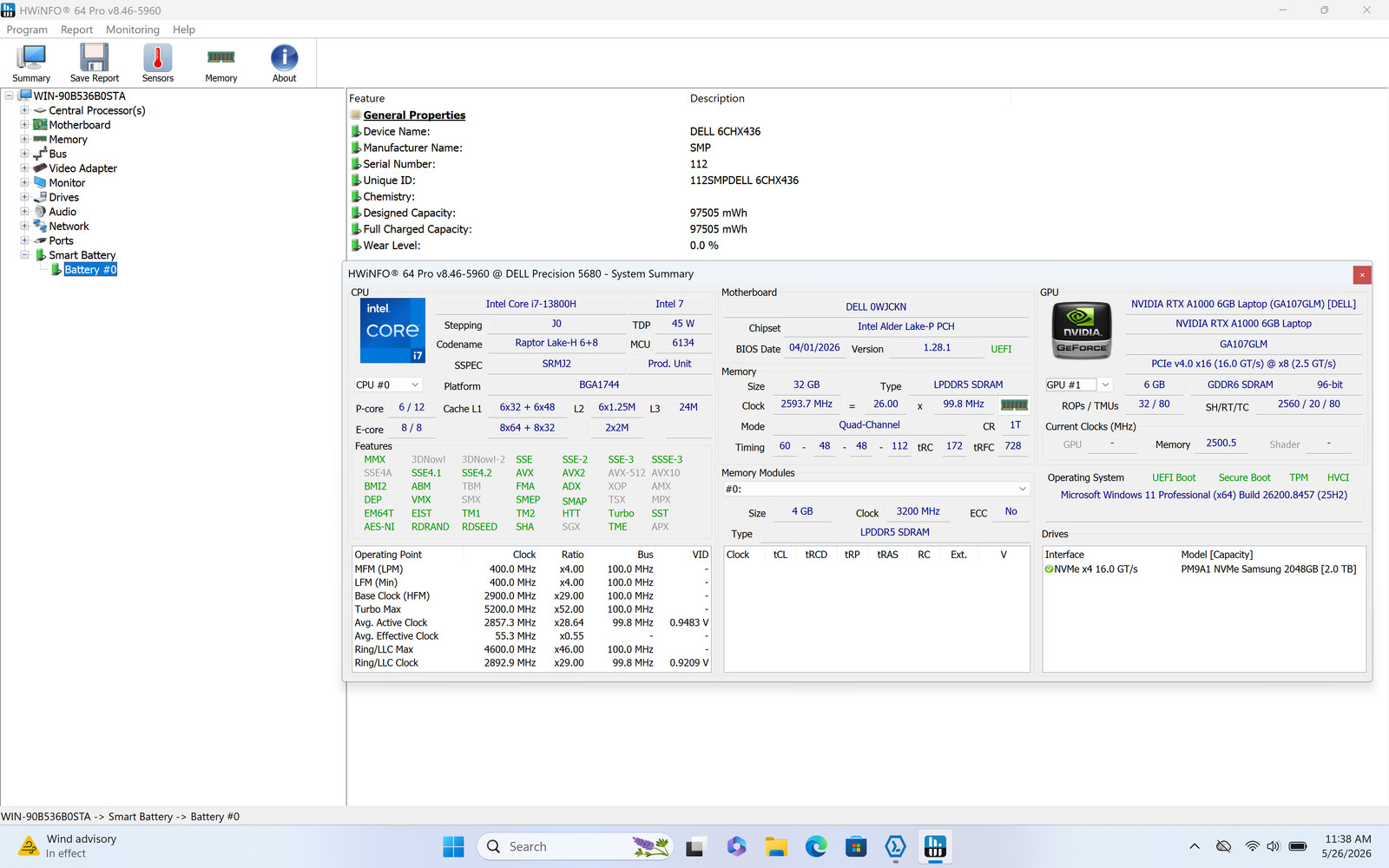Expand the Motherboard tree node
The height and width of the screenshot is (868, 1389).
[x=24, y=125]
